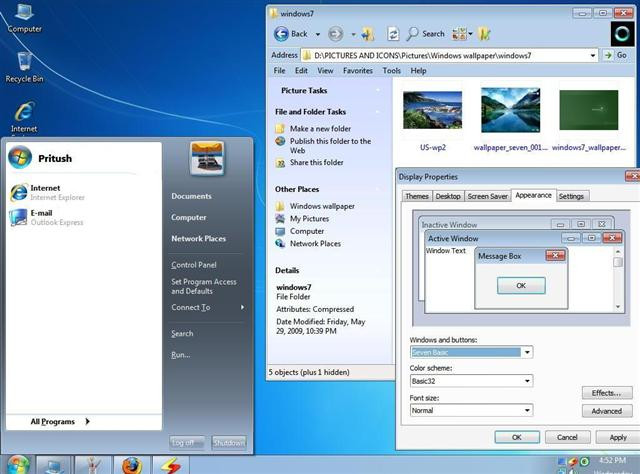
Task: Expand All Programs in the Start menu
Action: (60, 421)
